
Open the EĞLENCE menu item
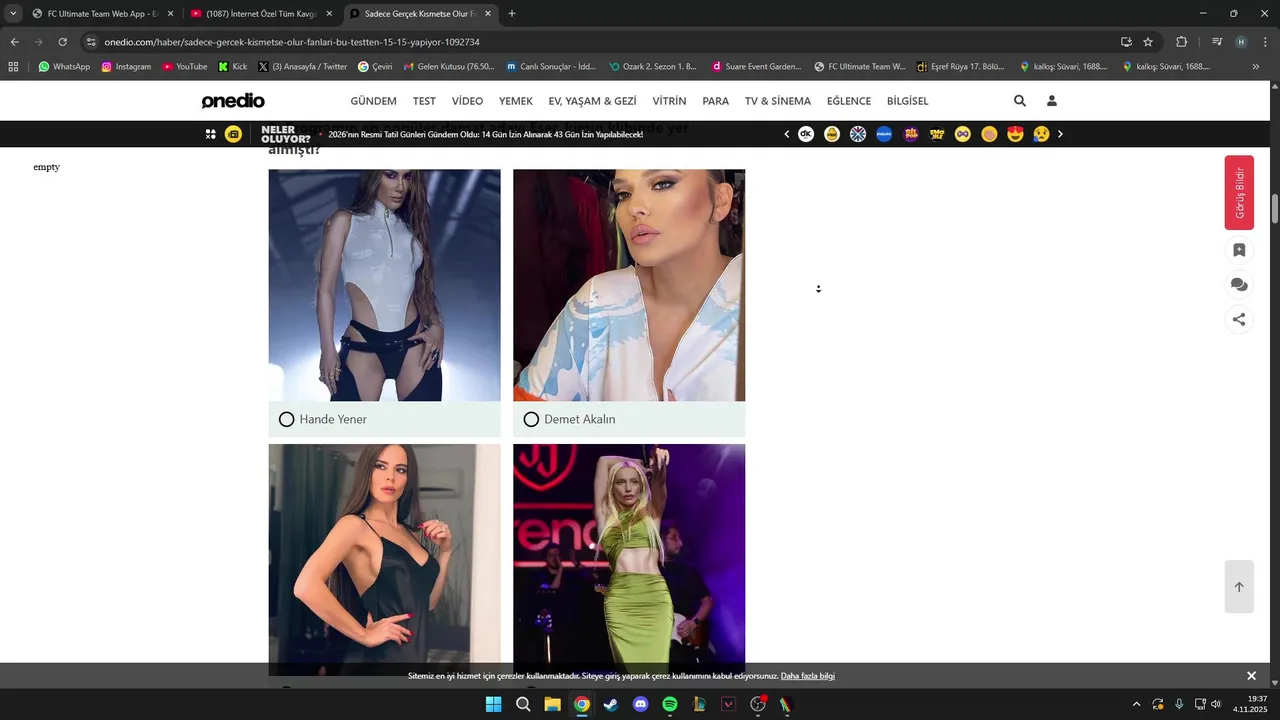(848, 101)
